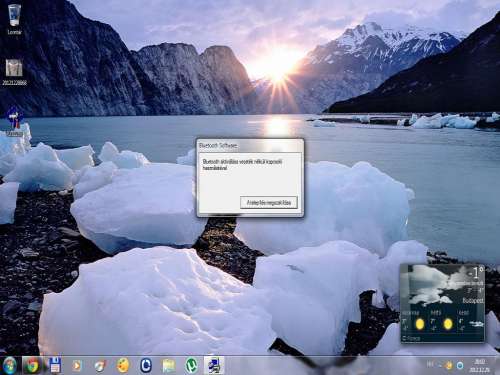Click the blue floppy disk taskbar icon
This screenshot has width=500, height=375.
[x=55, y=365]
